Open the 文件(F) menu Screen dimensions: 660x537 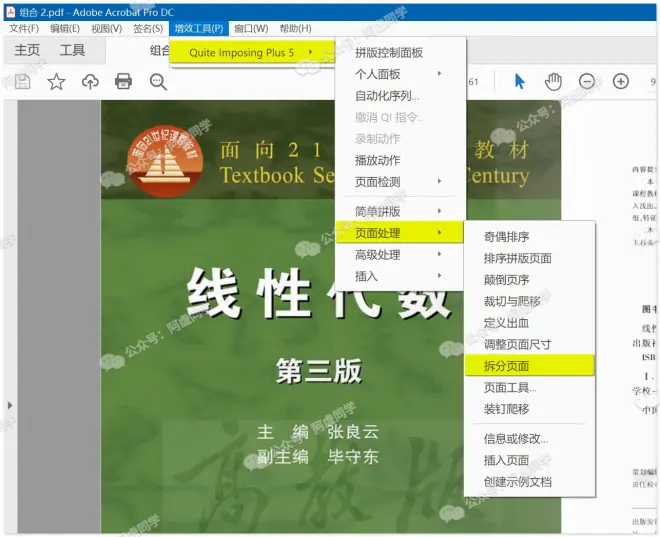click(24, 29)
